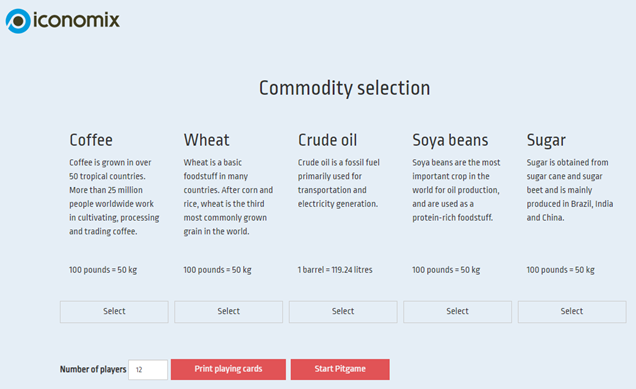Select the Crude oil commodity
The height and width of the screenshot is (389, 636).
point(343,312)
